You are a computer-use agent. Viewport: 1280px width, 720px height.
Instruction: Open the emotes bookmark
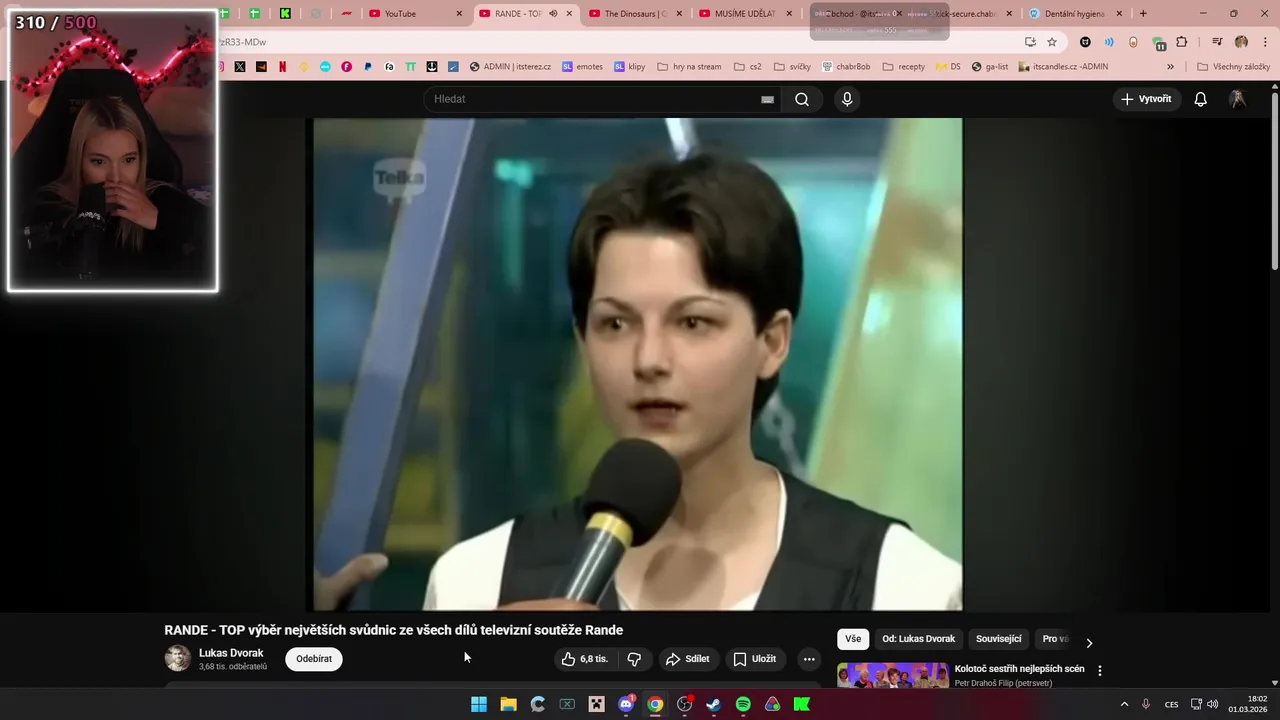click(582, 67)
